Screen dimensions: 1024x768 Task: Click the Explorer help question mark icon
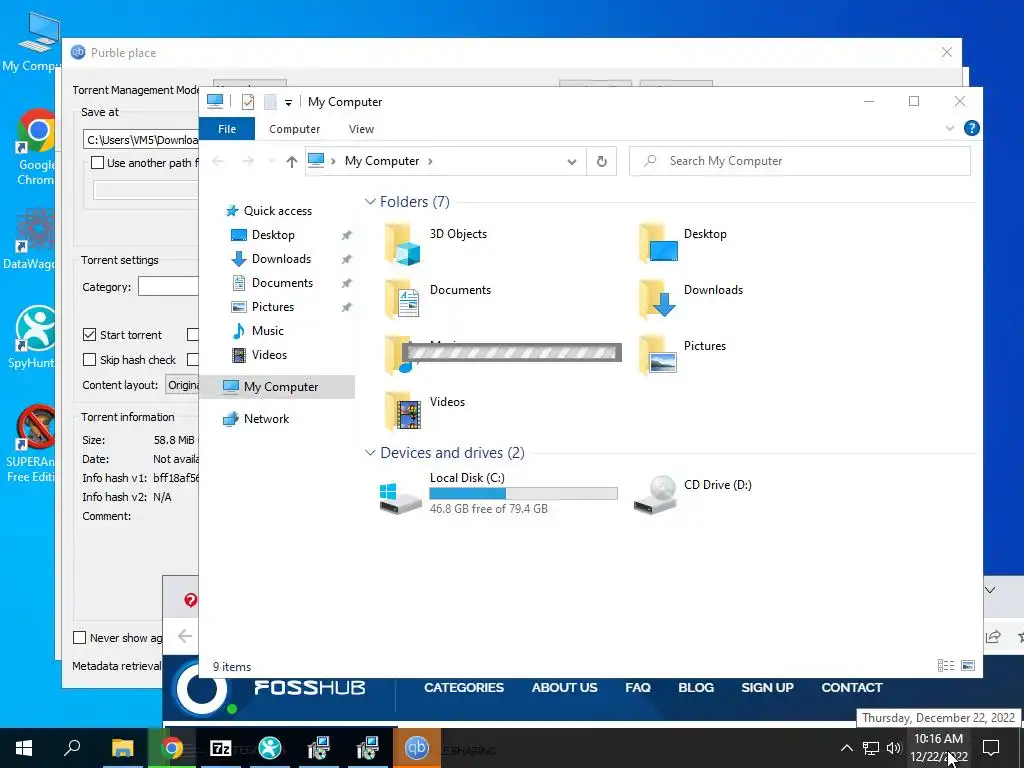coord(971,129)
